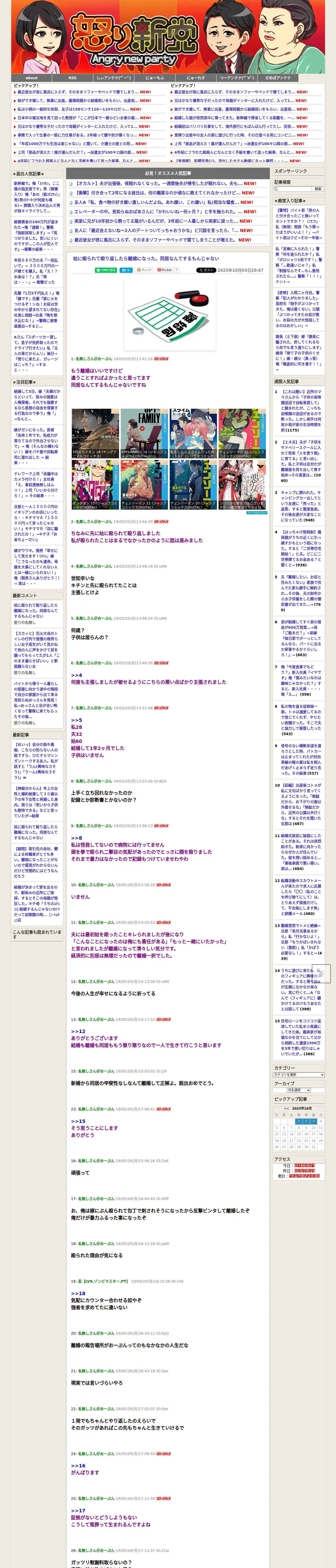Click the 3月のライオン 18 manga cover
The width and height of the screenshot is (336, 1568).
[x=95, y=433]
